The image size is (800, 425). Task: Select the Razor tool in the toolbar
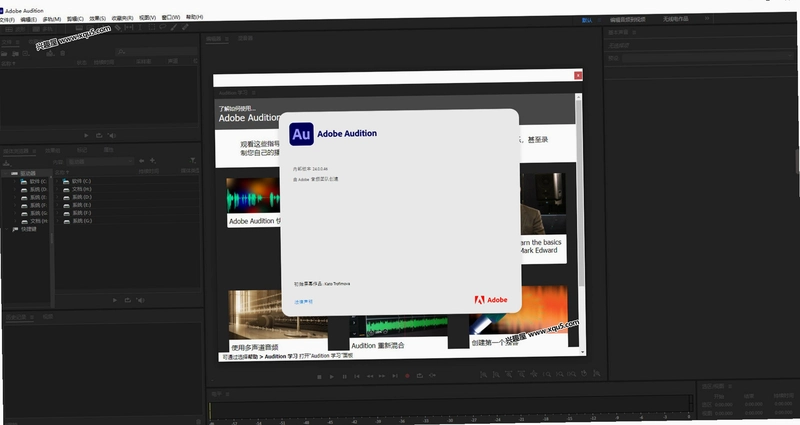[118, 28]
